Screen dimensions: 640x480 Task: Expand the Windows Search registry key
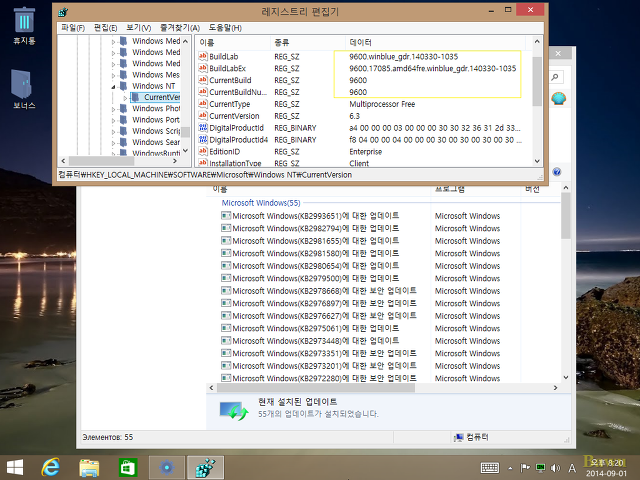pyautogui.click(x=113, y=143)
